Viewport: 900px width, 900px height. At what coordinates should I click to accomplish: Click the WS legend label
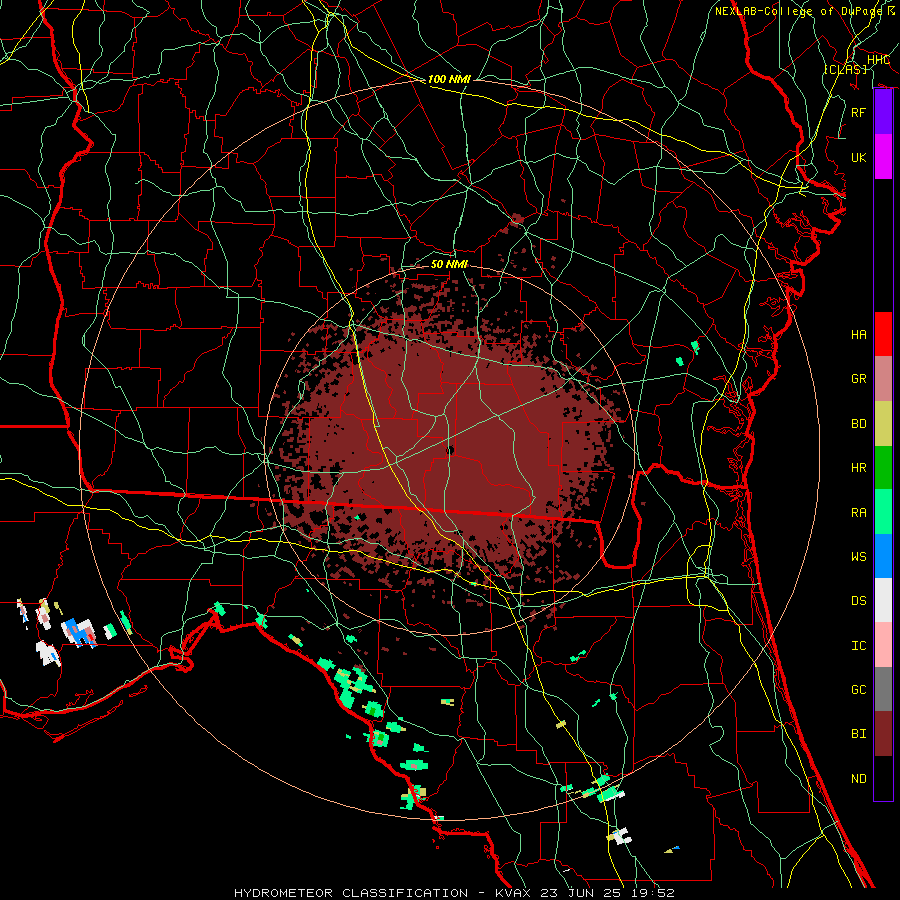pos(859,557)
